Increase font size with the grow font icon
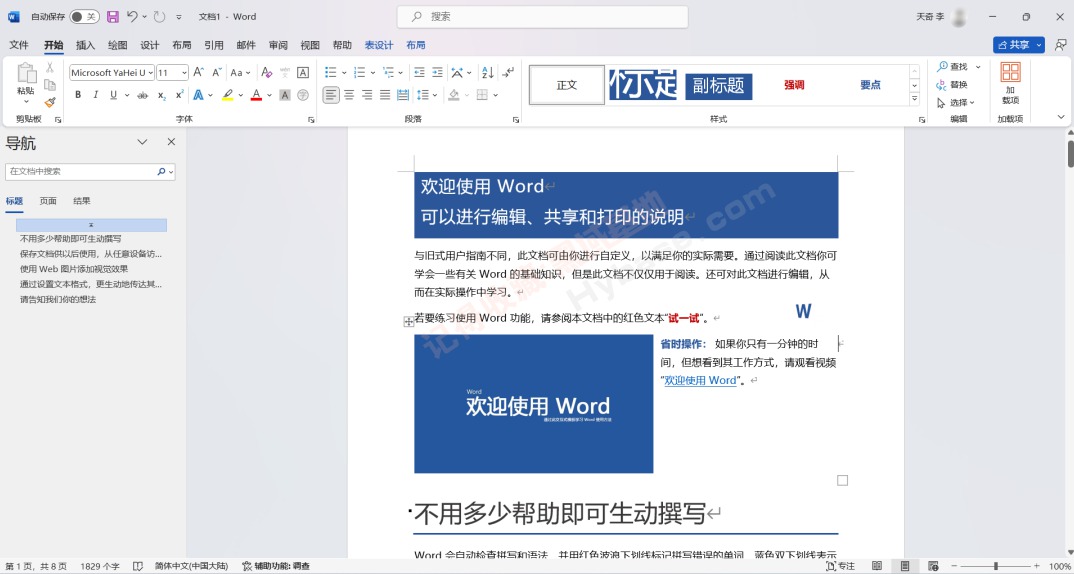 tap(199, 72)
